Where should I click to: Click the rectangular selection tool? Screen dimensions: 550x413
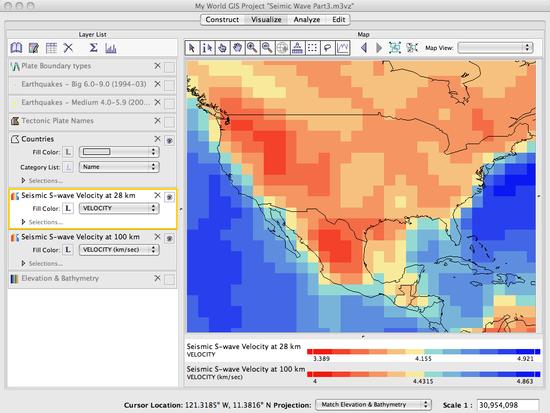coord(312,48)
